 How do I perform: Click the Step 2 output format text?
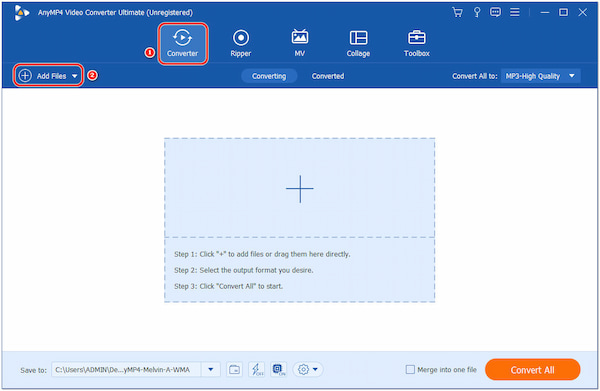(244, 270)
